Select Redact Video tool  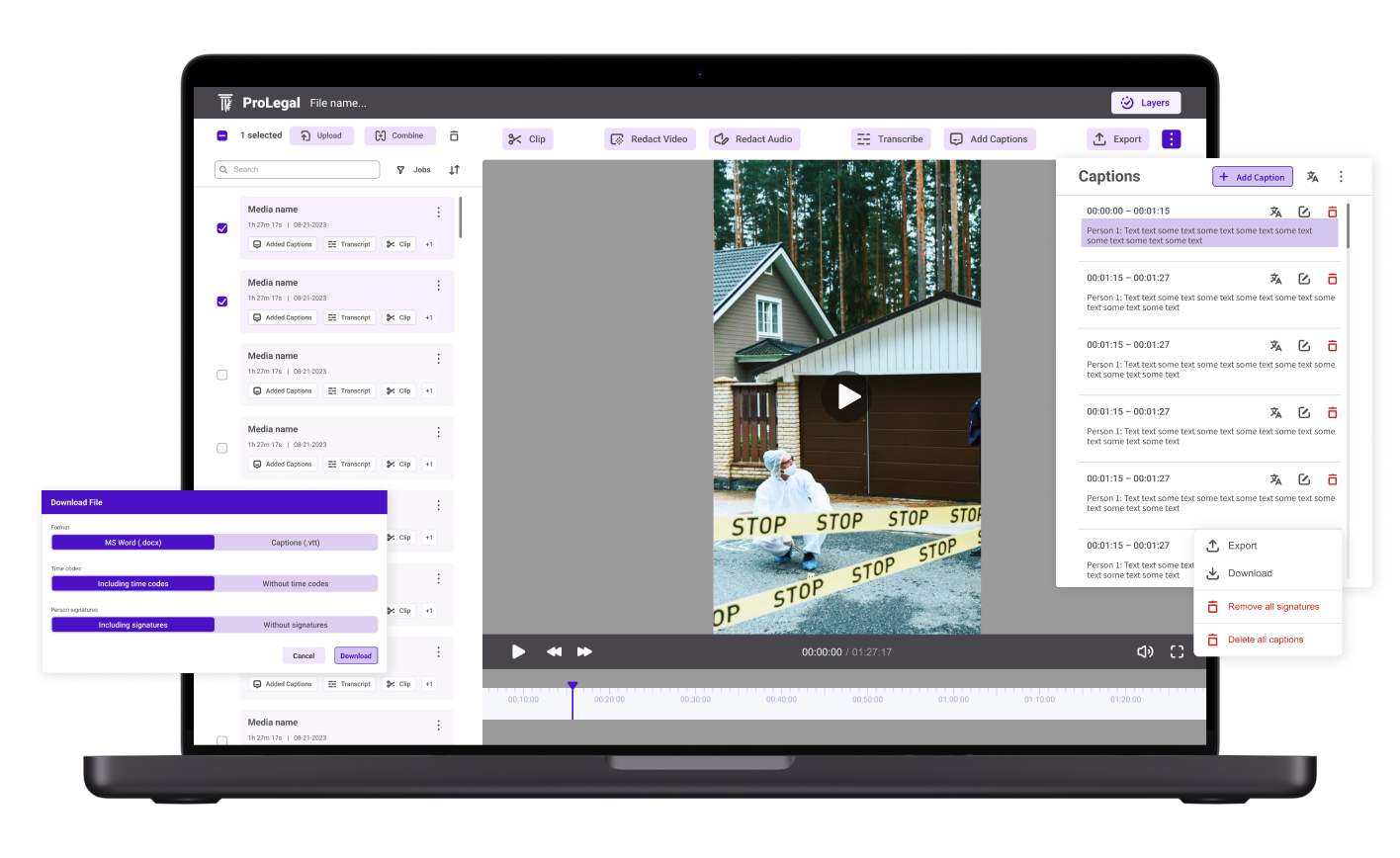pos(650,139)
